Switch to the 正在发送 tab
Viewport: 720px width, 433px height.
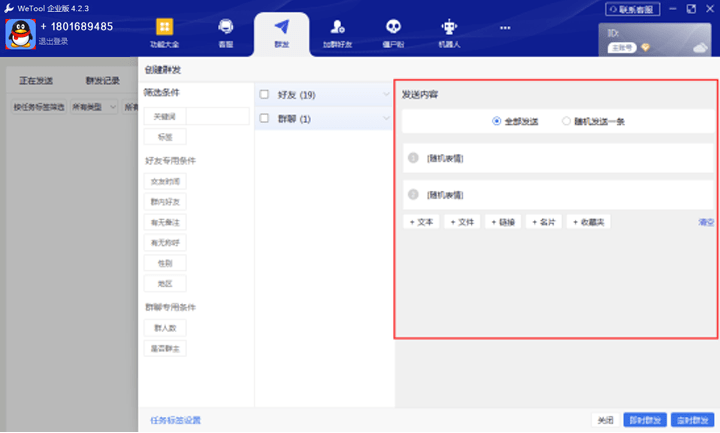(36, 80)
